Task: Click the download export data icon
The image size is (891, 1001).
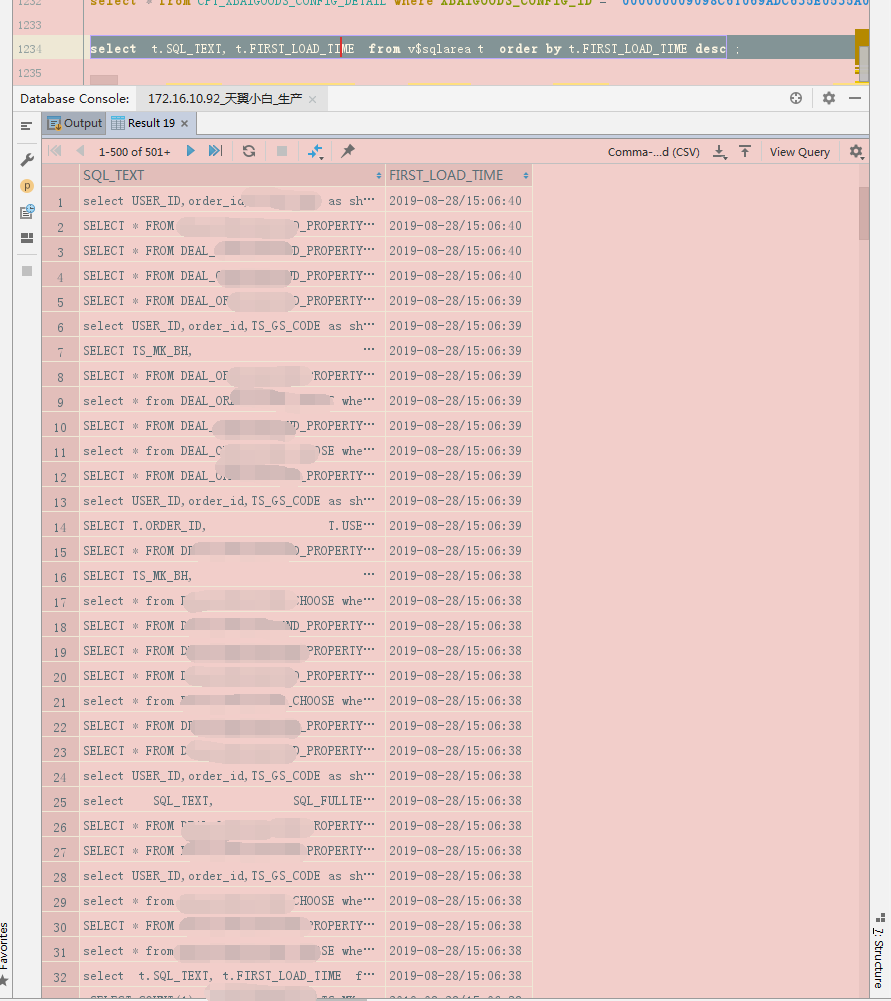Action: click(x=720, y=152)
